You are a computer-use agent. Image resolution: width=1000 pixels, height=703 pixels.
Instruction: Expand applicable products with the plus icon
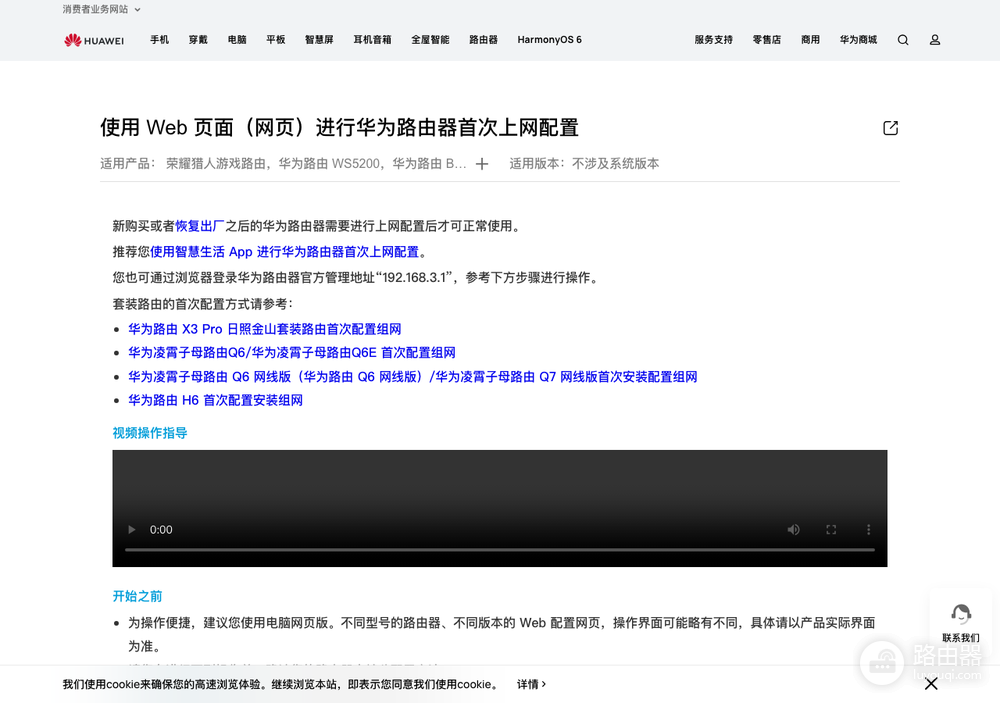click(482, 164)
